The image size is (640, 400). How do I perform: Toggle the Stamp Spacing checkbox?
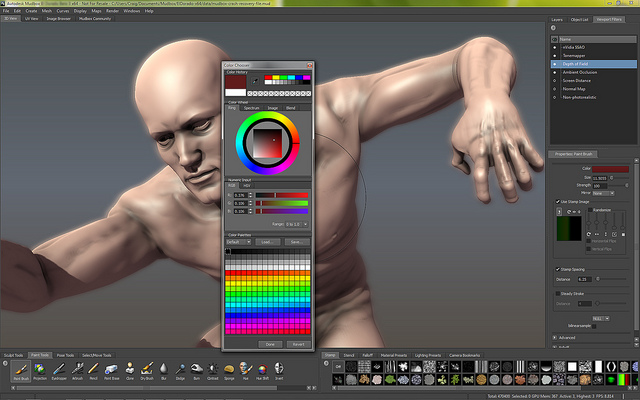pyautogui.click(x=557, y=269)
